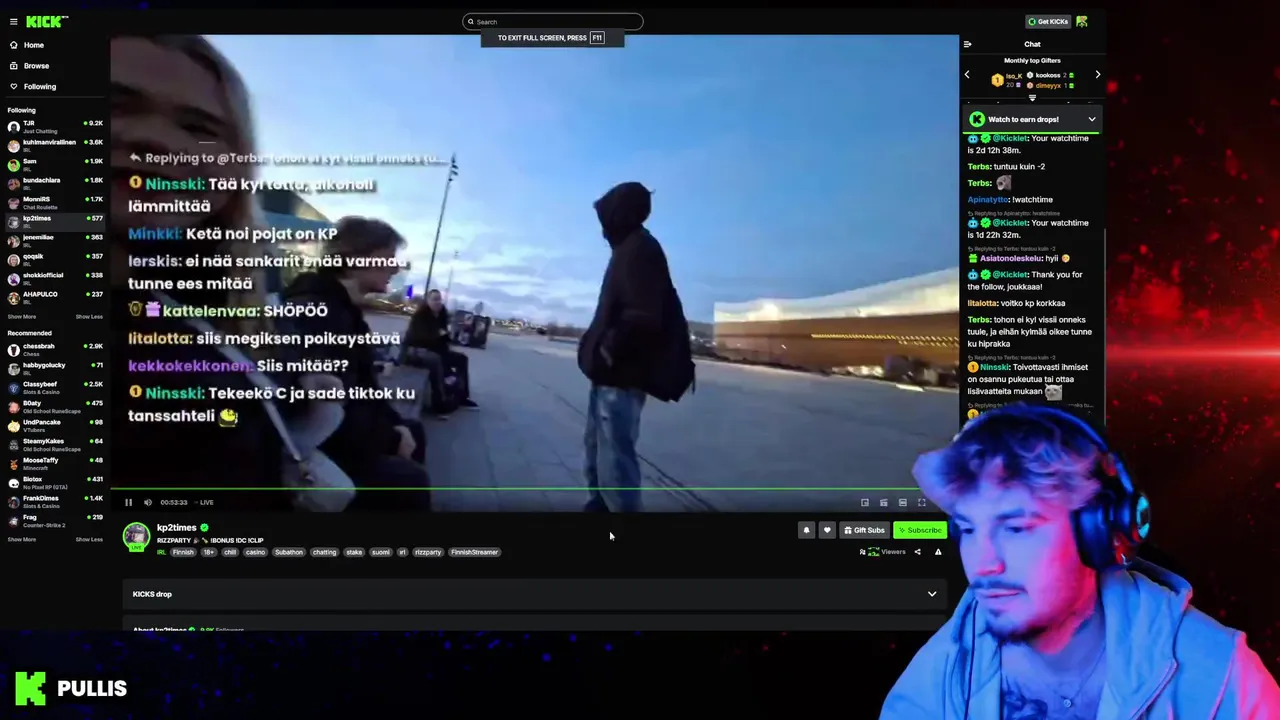Open kuhlmanvirallinen channel in sidebar

click(x=55, y=146)
